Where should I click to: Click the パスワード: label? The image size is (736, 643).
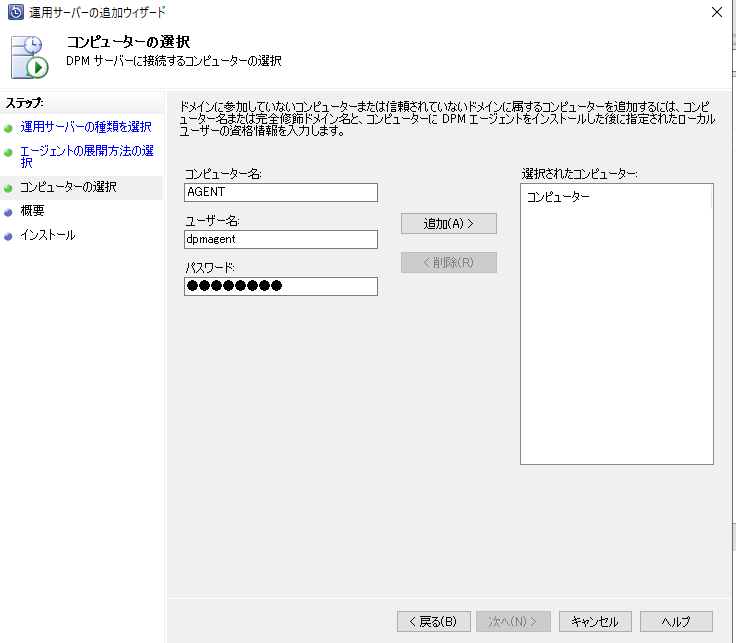coord(210,268)
